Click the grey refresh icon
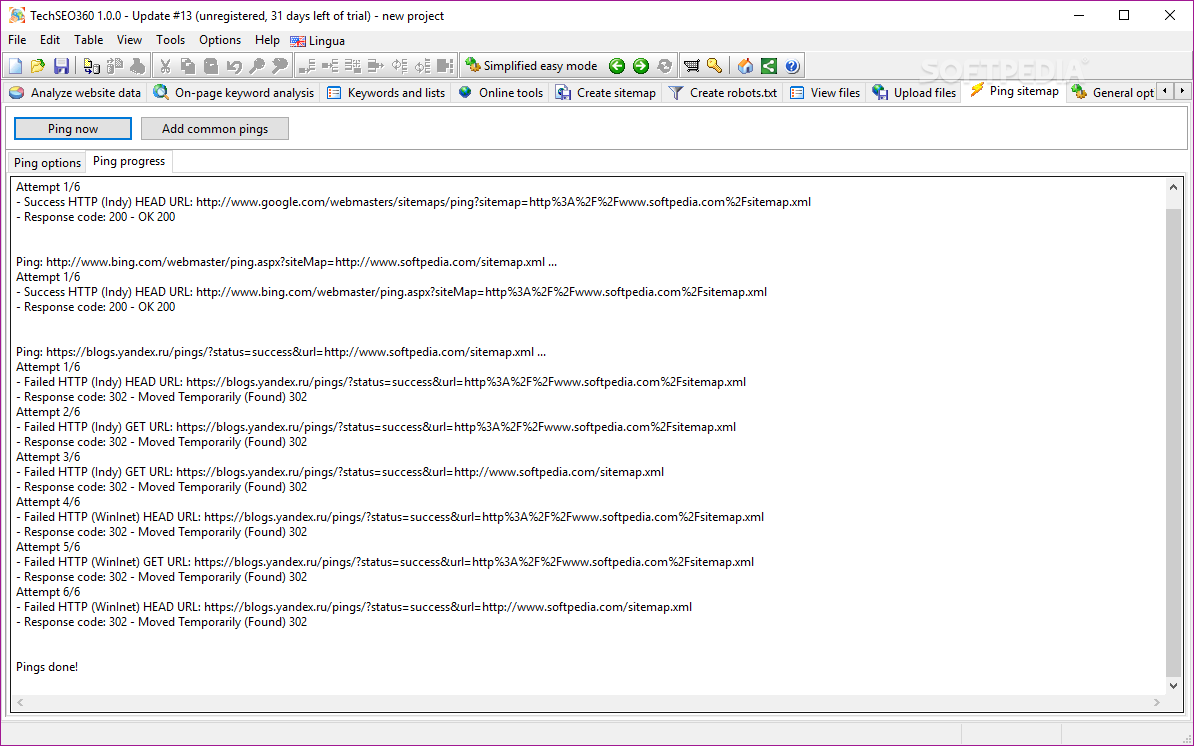1194x746 pixels. coord(664,66)
